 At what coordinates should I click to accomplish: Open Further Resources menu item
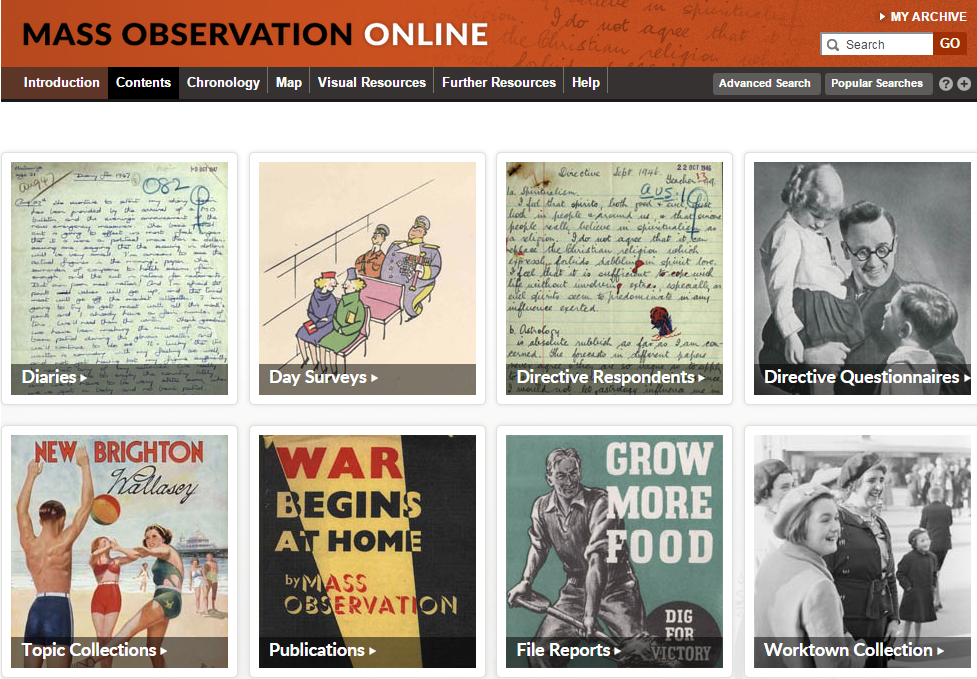point(498,82)
